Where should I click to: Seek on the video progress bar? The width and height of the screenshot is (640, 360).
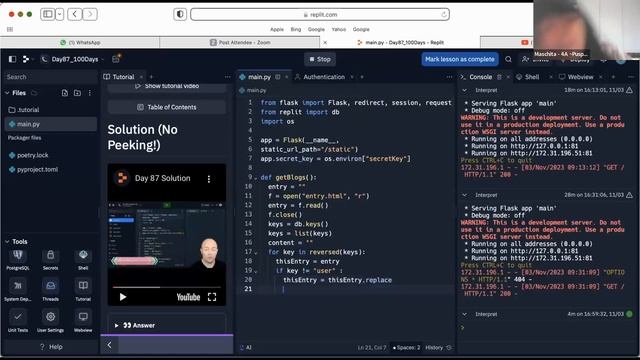(167, 287)
